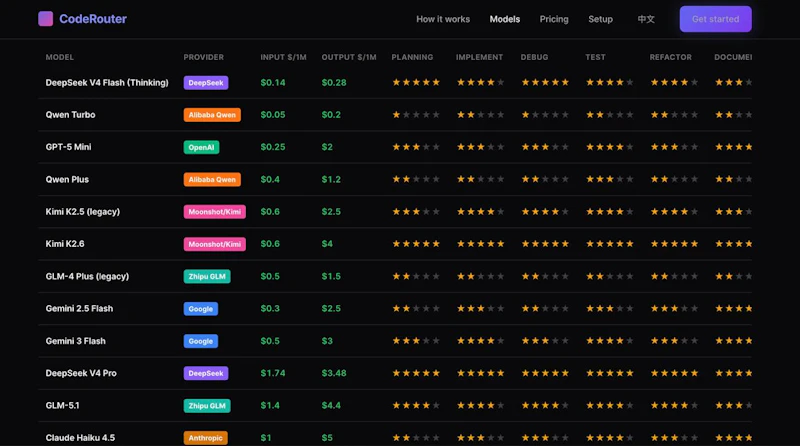The height and width of the screenshot is (446, 800).
Task: Click Implement star rating for GLM-5.1
Action: point(480,405)
